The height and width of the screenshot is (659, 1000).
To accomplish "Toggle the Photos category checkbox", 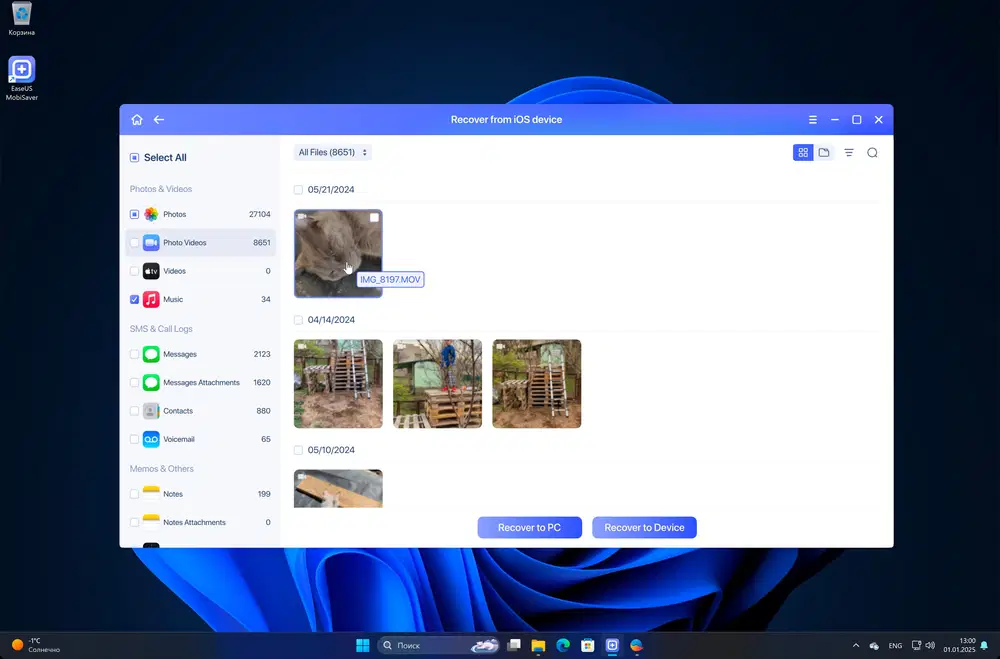I will [135, 214].
